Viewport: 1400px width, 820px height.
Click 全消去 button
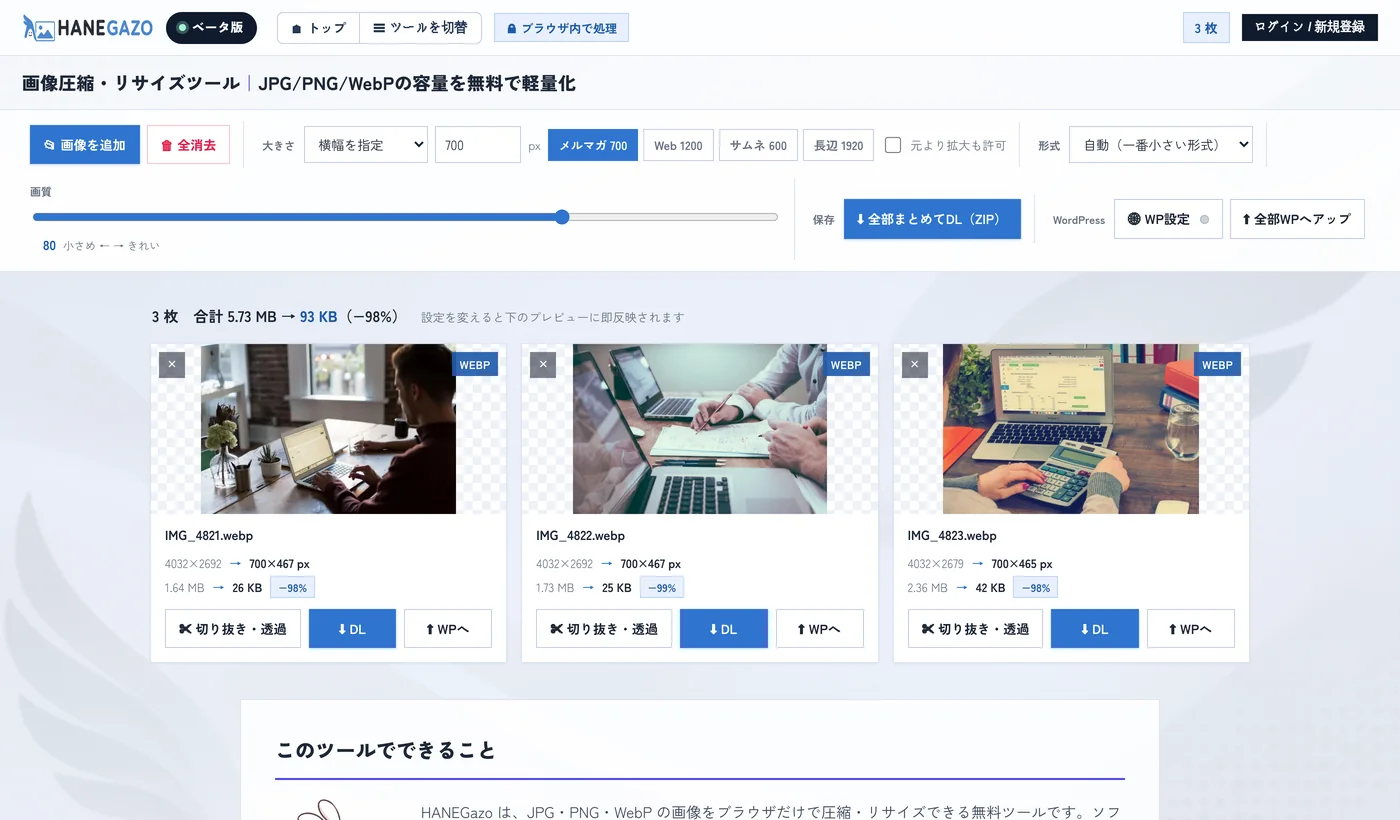pyautogui.click(x=189, y=145)
